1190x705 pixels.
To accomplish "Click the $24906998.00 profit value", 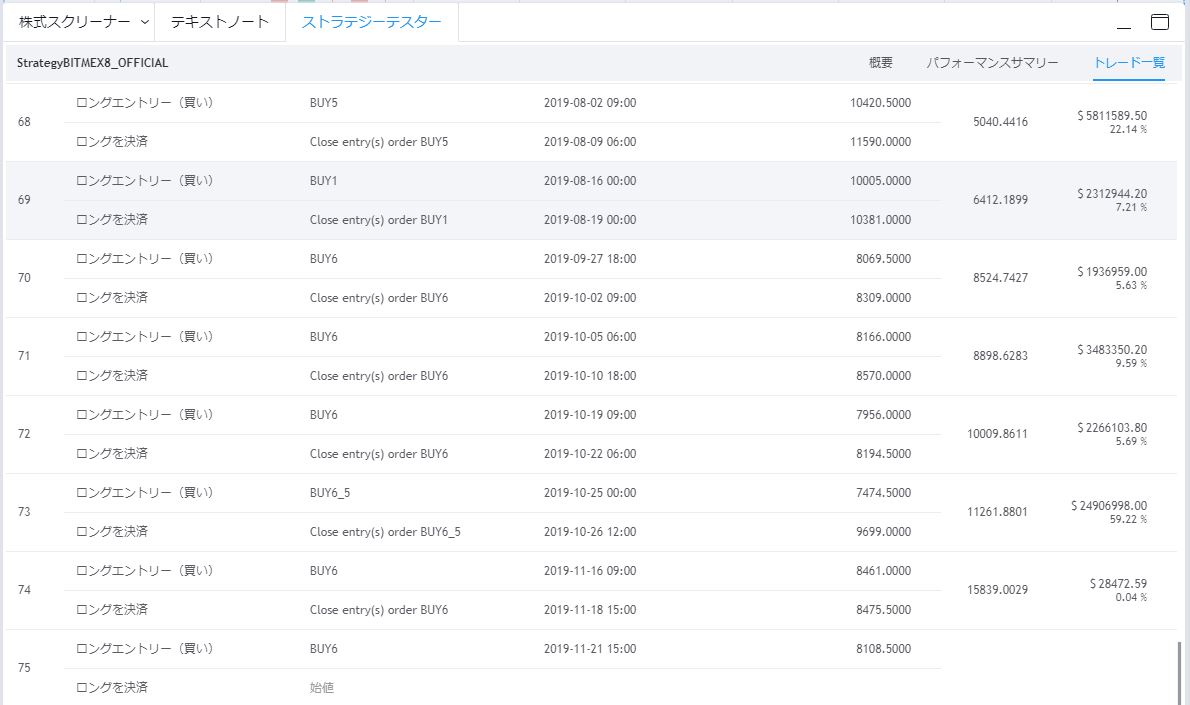I will pos(1109,506).
